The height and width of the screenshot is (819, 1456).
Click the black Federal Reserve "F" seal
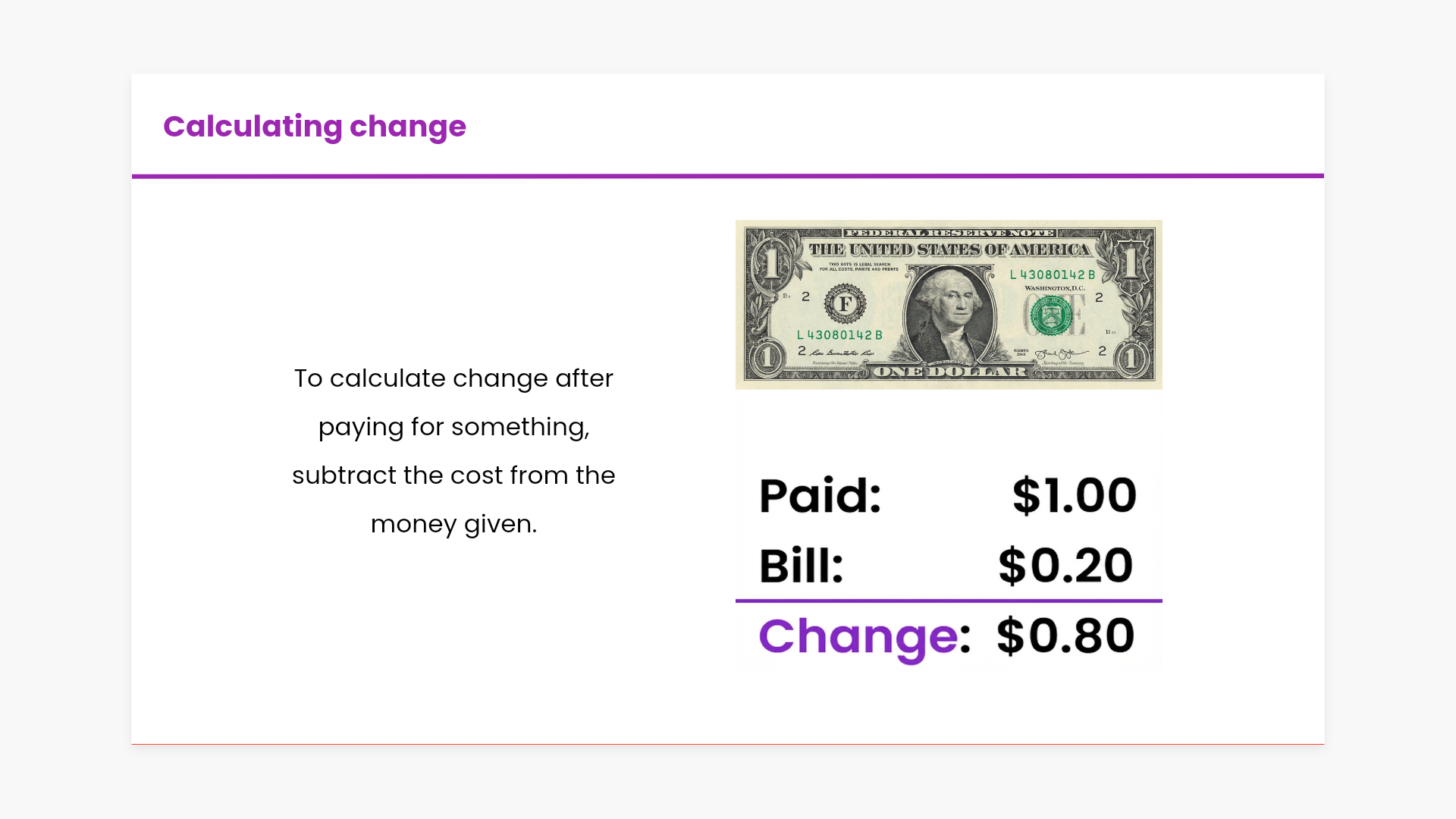coord(845,305)
